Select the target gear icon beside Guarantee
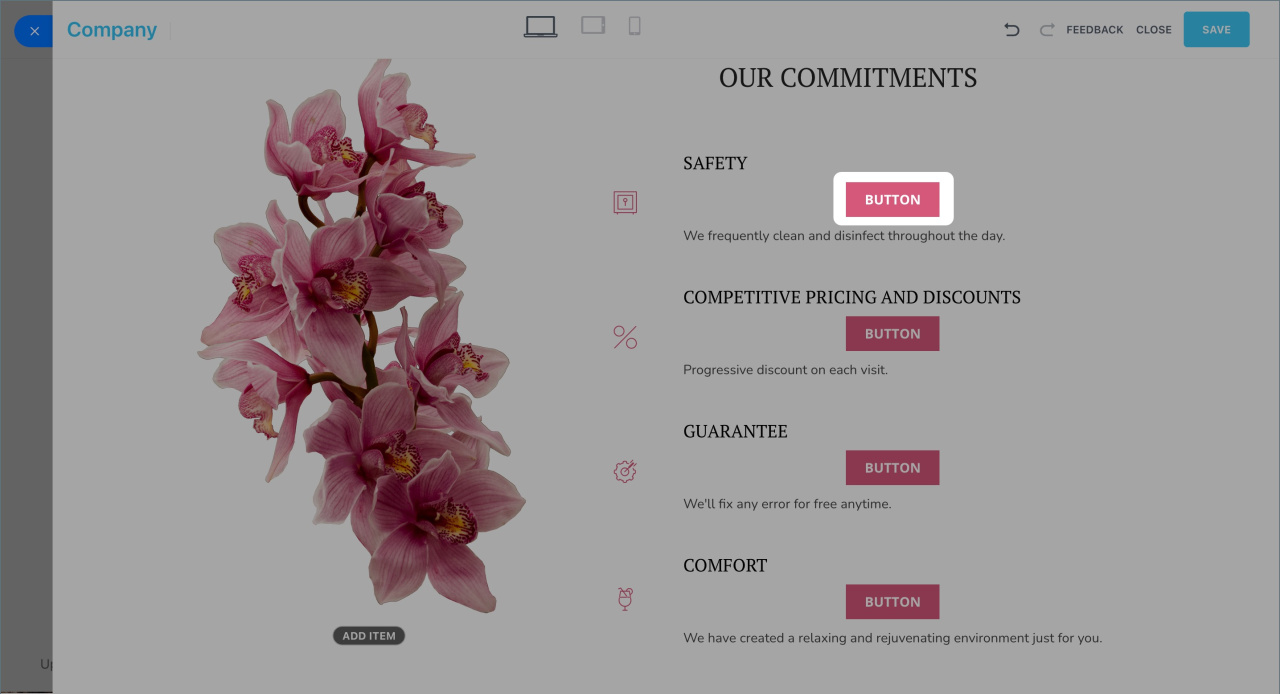1280x694 pixels. [625, 471]
